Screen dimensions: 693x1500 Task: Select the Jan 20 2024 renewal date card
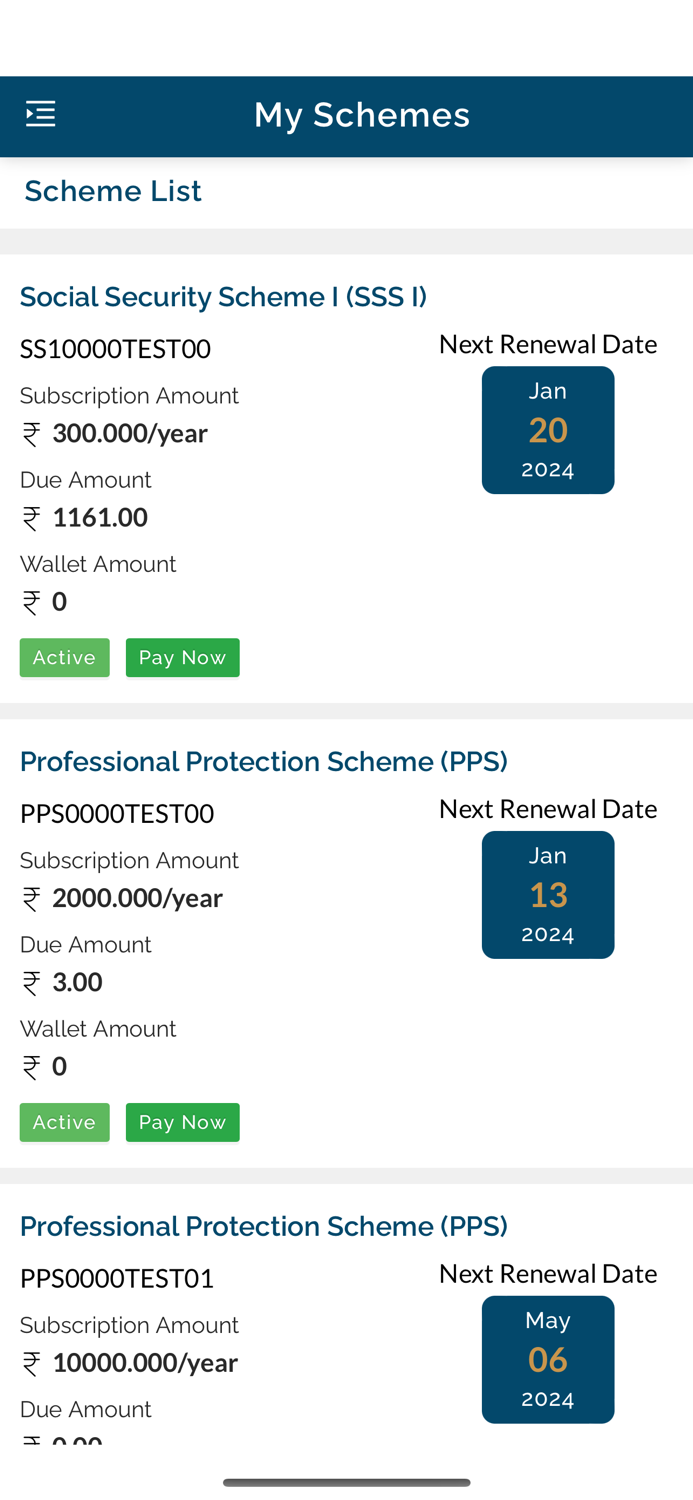point(548,430)
